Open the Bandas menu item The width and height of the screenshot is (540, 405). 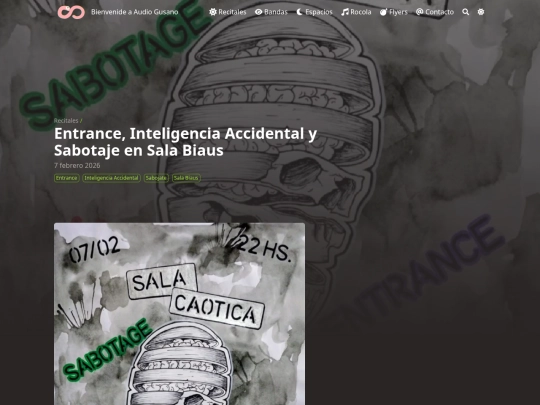[271, 12]
